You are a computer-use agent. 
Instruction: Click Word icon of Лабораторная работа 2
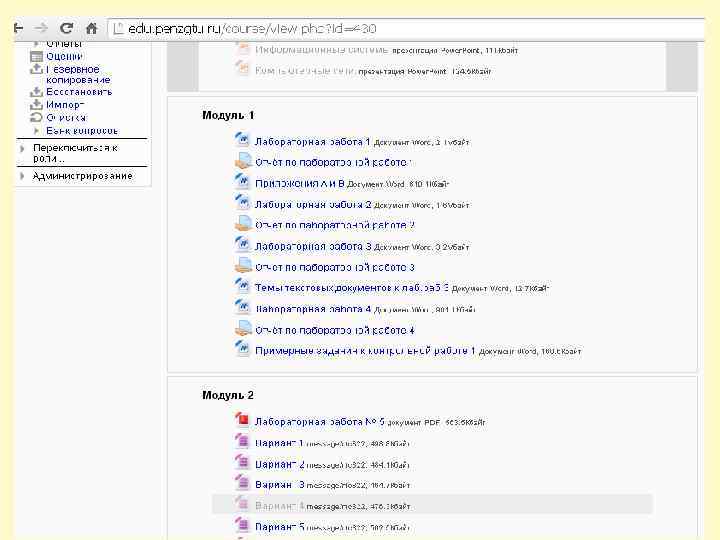242,203
